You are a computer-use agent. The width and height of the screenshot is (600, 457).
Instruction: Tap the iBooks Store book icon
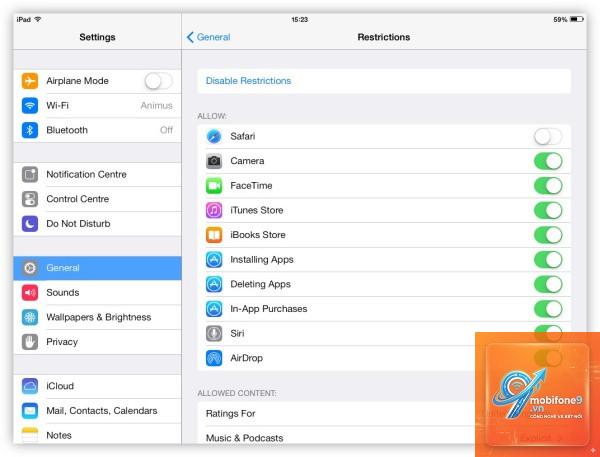214,235
